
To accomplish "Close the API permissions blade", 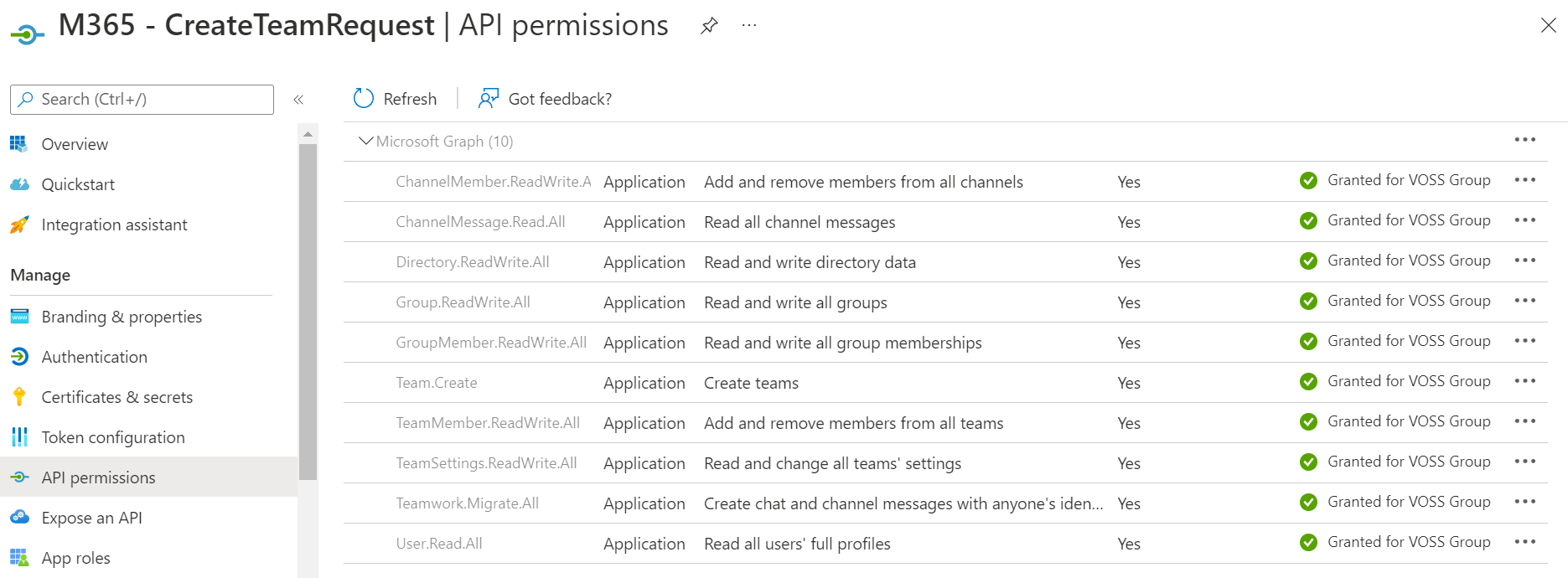I will tap(1549, 26).
